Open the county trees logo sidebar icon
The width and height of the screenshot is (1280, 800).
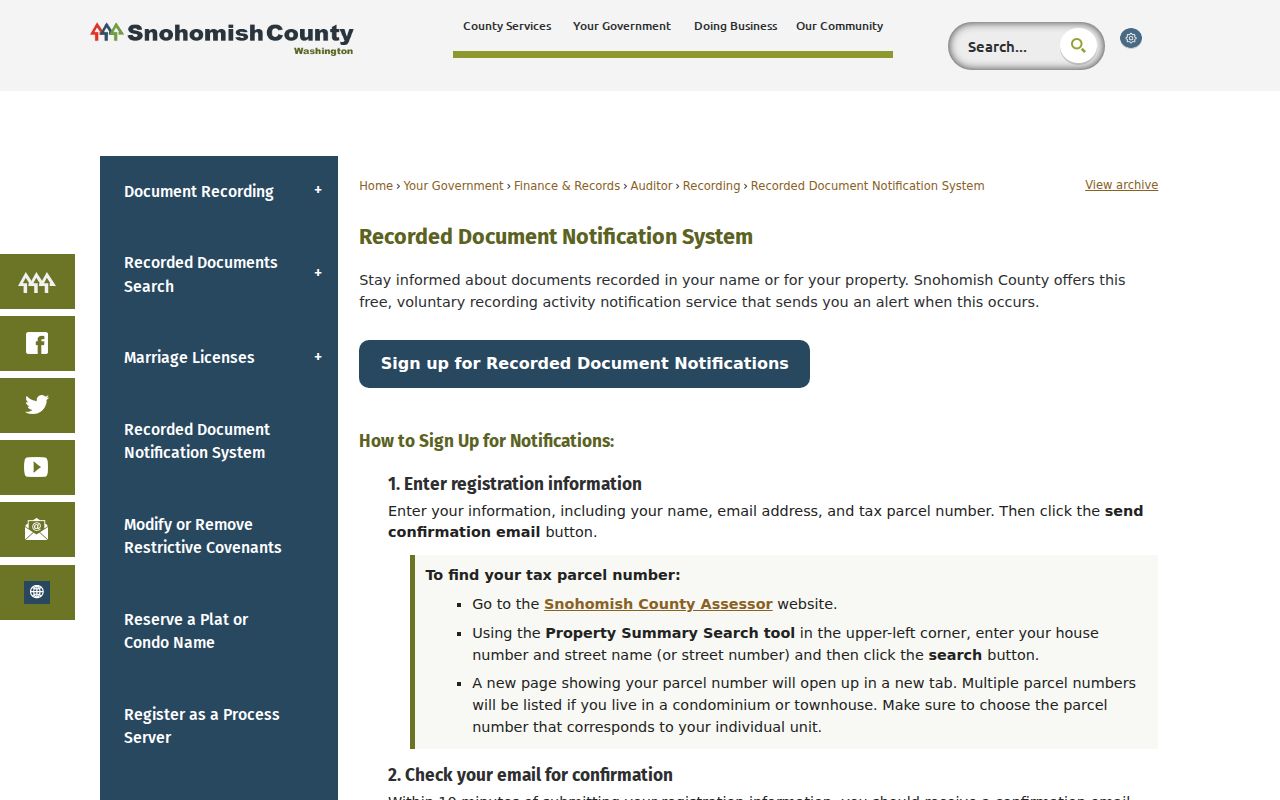point(37,282)
